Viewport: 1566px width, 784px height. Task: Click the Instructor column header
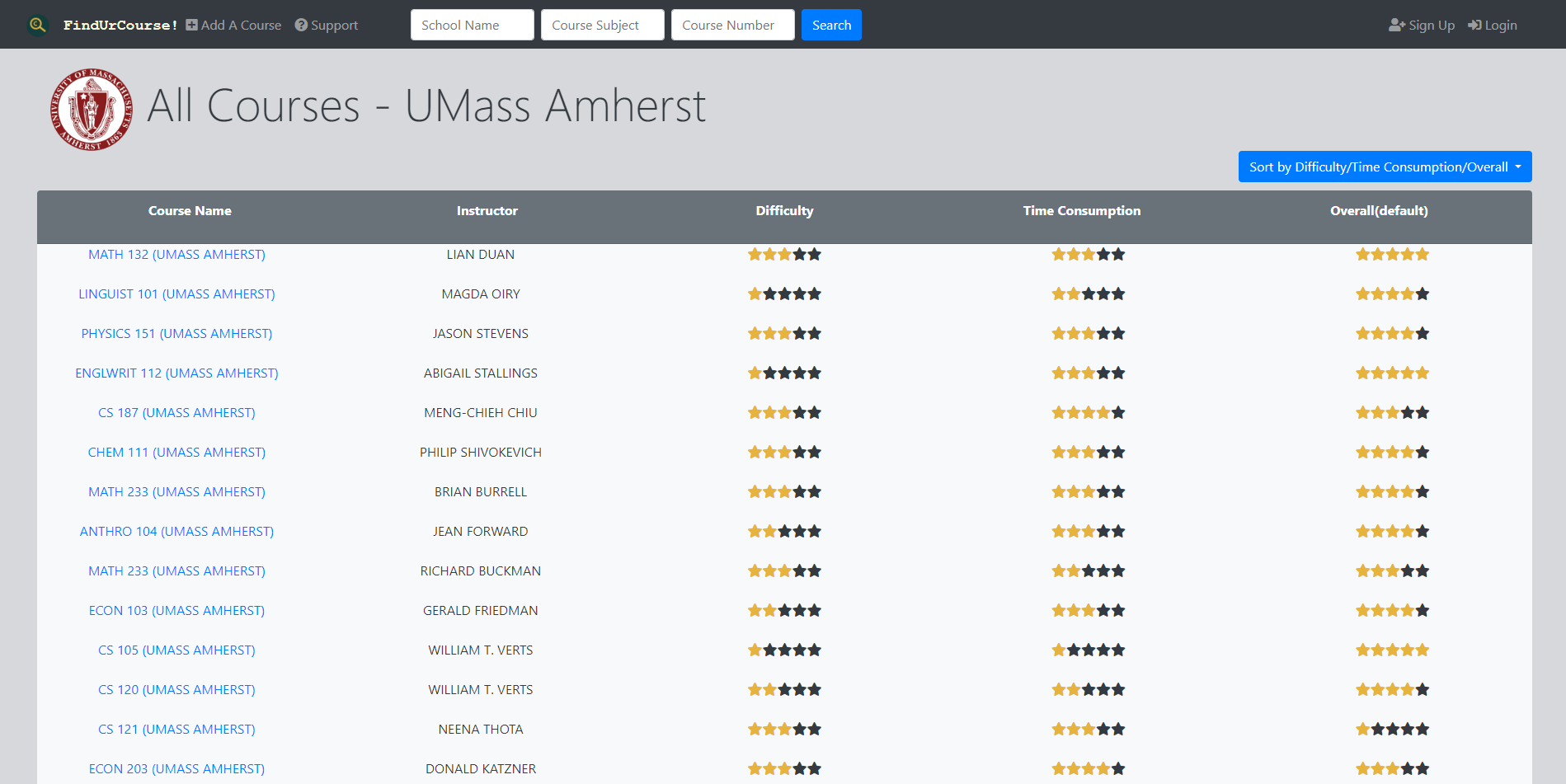pyautogui.click(x=487, y=211)
